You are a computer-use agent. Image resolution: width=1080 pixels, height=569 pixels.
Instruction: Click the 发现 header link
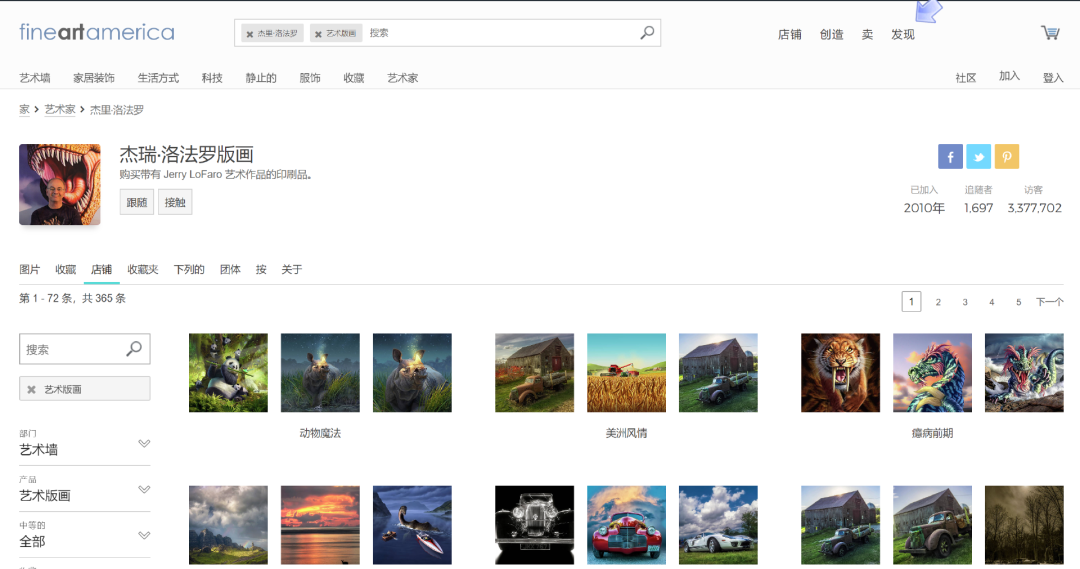click(902, 34)
